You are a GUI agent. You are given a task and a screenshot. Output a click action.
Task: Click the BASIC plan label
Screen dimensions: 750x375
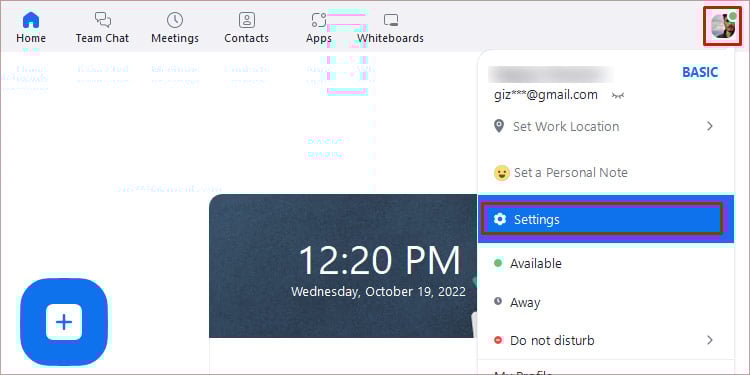point(700,72)
